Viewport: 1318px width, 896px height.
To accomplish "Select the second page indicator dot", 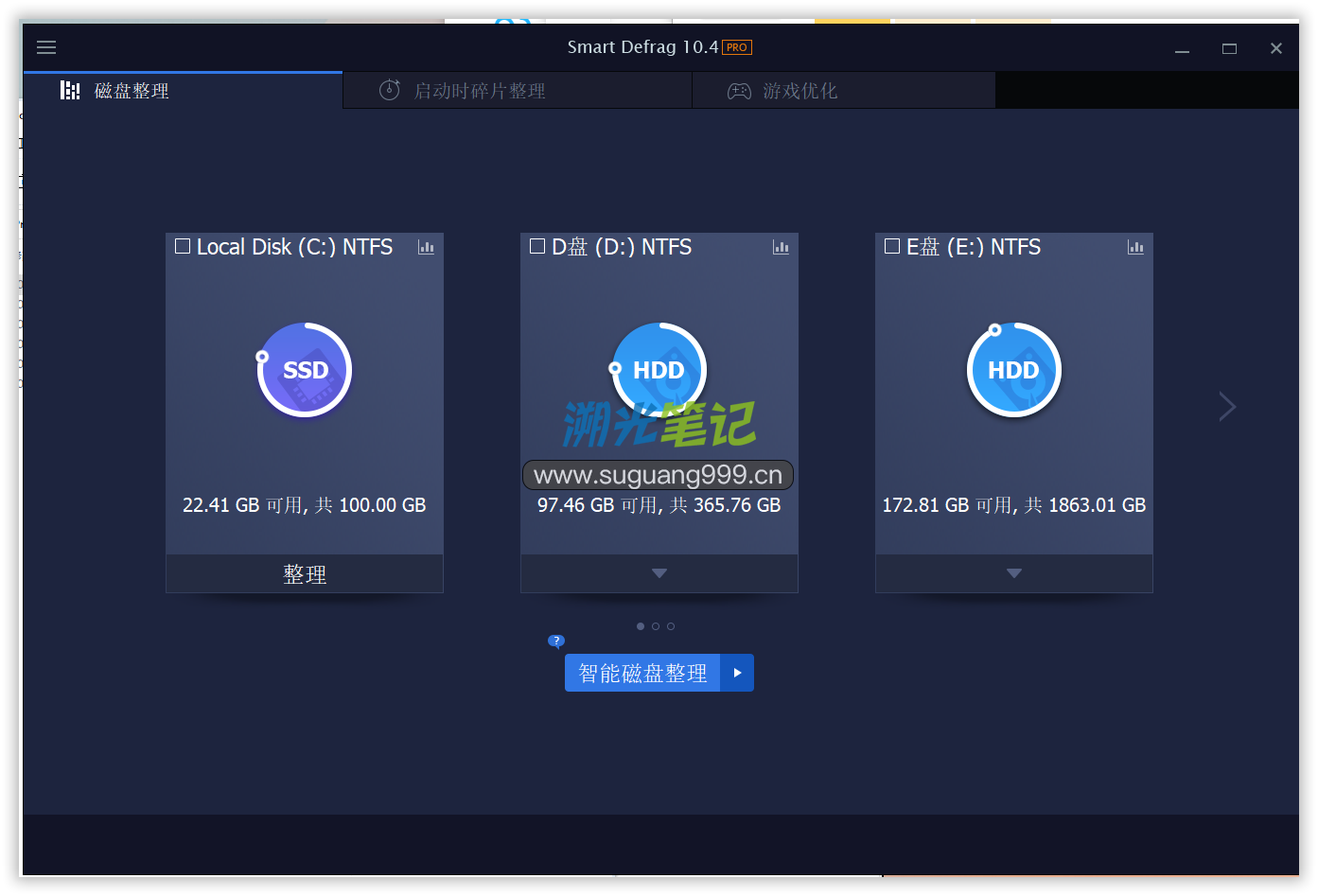I will [x=656, y=626].
